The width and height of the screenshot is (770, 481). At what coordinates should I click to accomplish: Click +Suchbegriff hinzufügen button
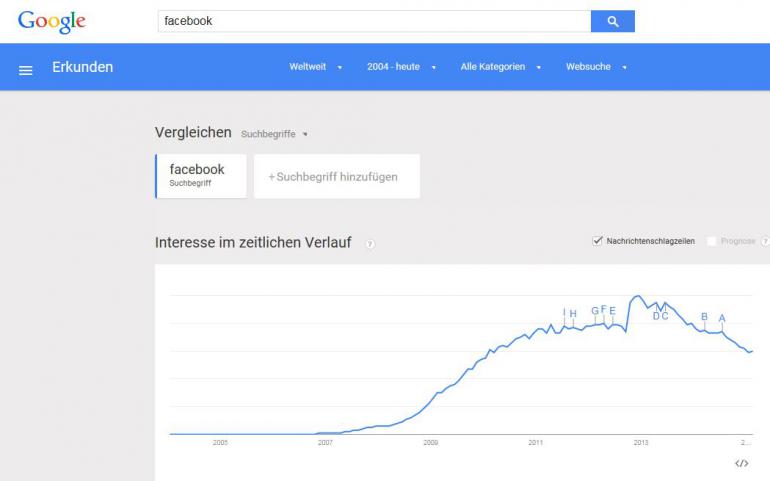click(336, 177)
